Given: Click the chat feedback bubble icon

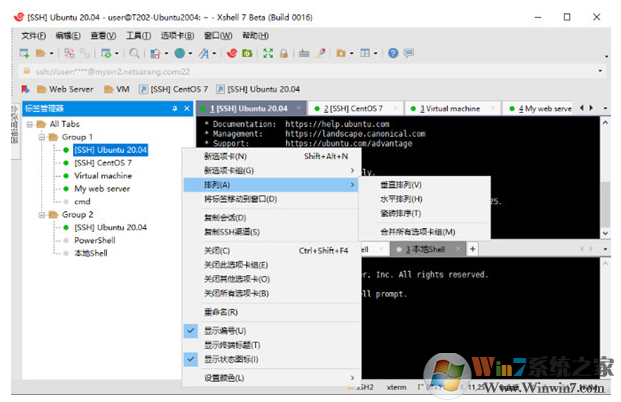Looking at the screenshot, I should 408,53.
